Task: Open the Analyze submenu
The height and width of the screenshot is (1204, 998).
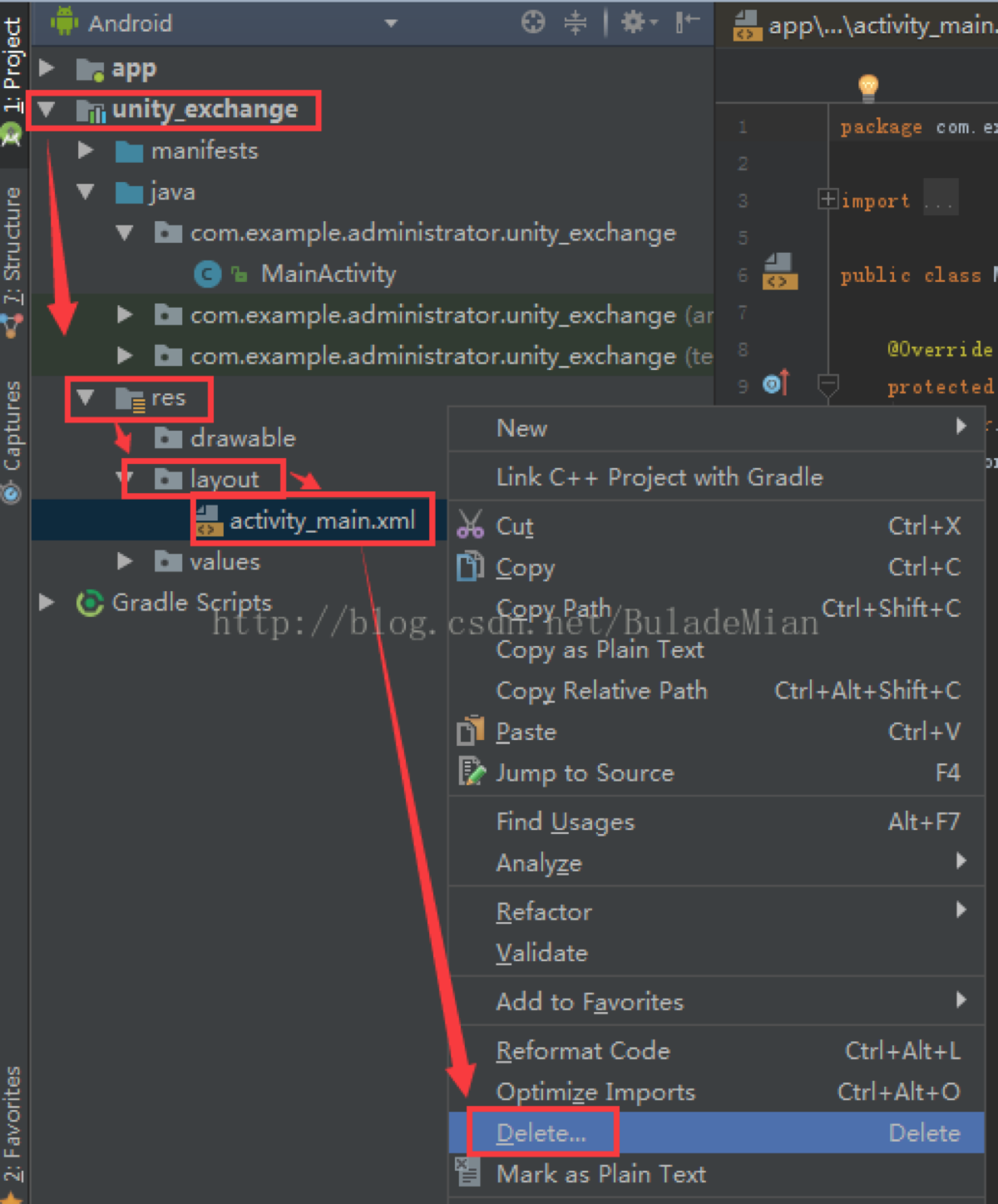Action: pyautogui.click(x=716, y=863)
